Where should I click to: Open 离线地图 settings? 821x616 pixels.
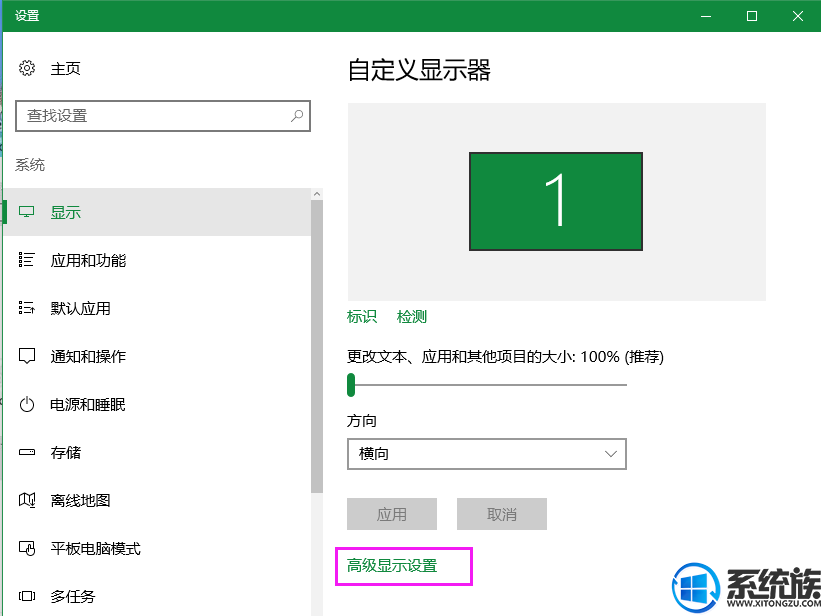click(157, 501)
